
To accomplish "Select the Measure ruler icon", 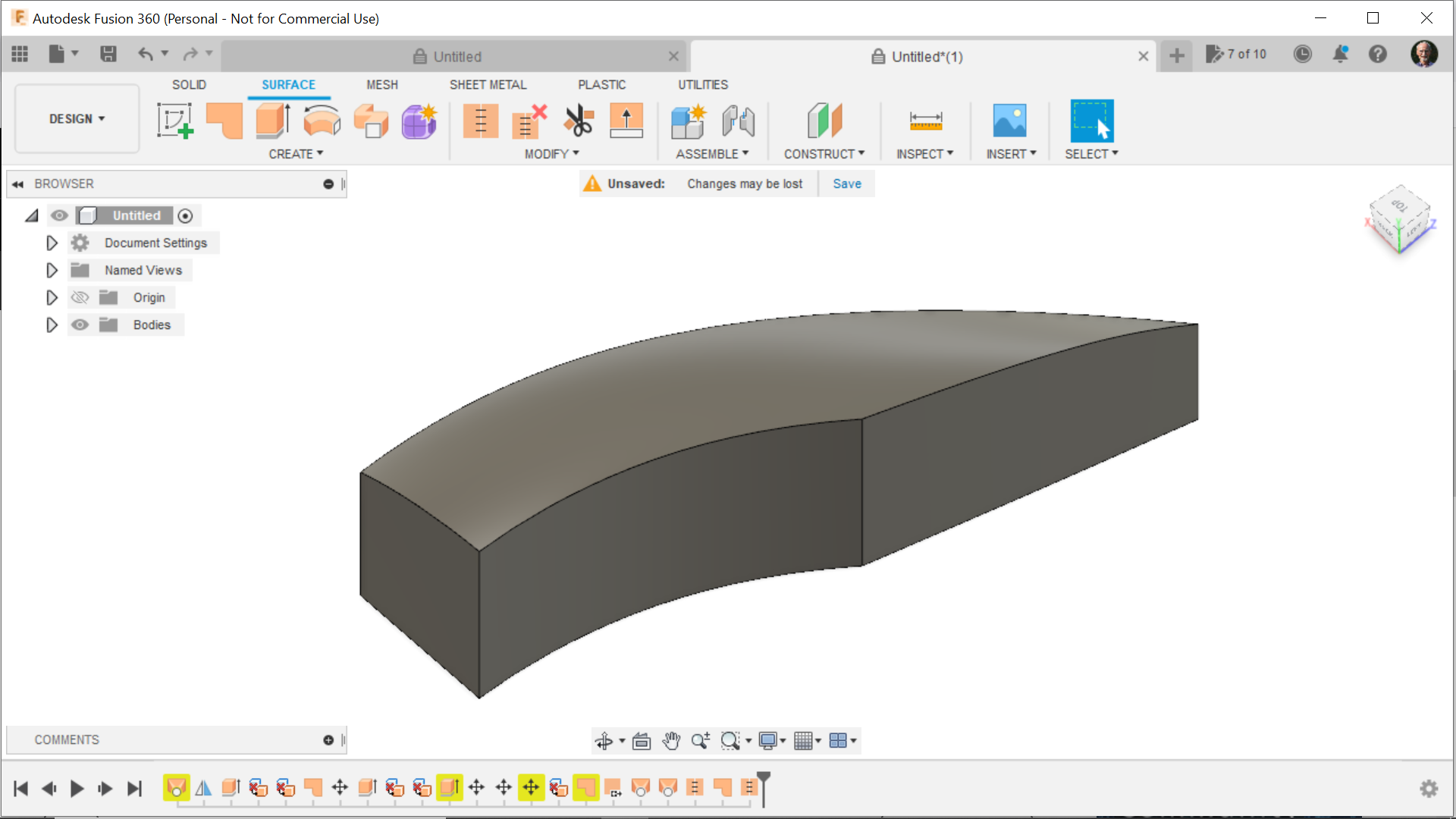I will point(925,121).
